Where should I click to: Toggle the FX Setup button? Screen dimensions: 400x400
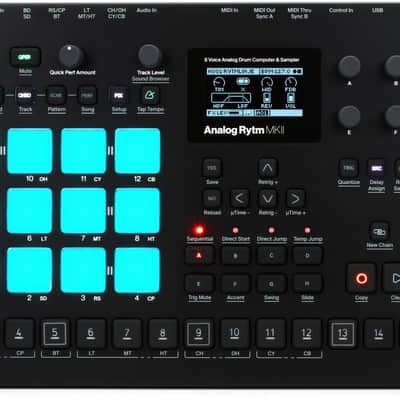tap(119, 96)
